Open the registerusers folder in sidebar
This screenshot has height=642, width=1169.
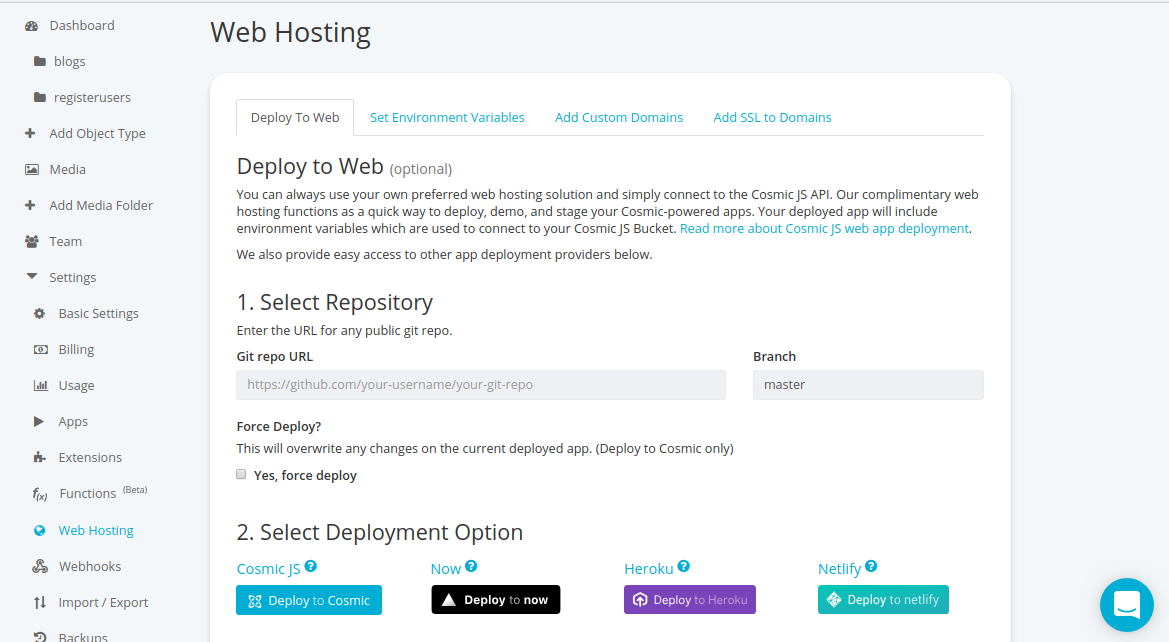92,97
